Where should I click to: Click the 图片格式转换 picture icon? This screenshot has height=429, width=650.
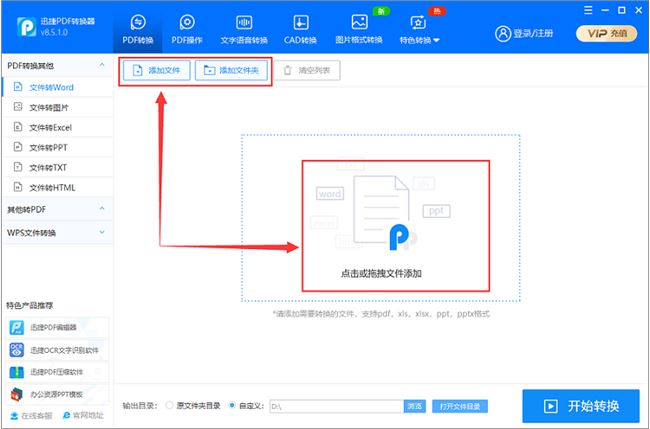359,22
